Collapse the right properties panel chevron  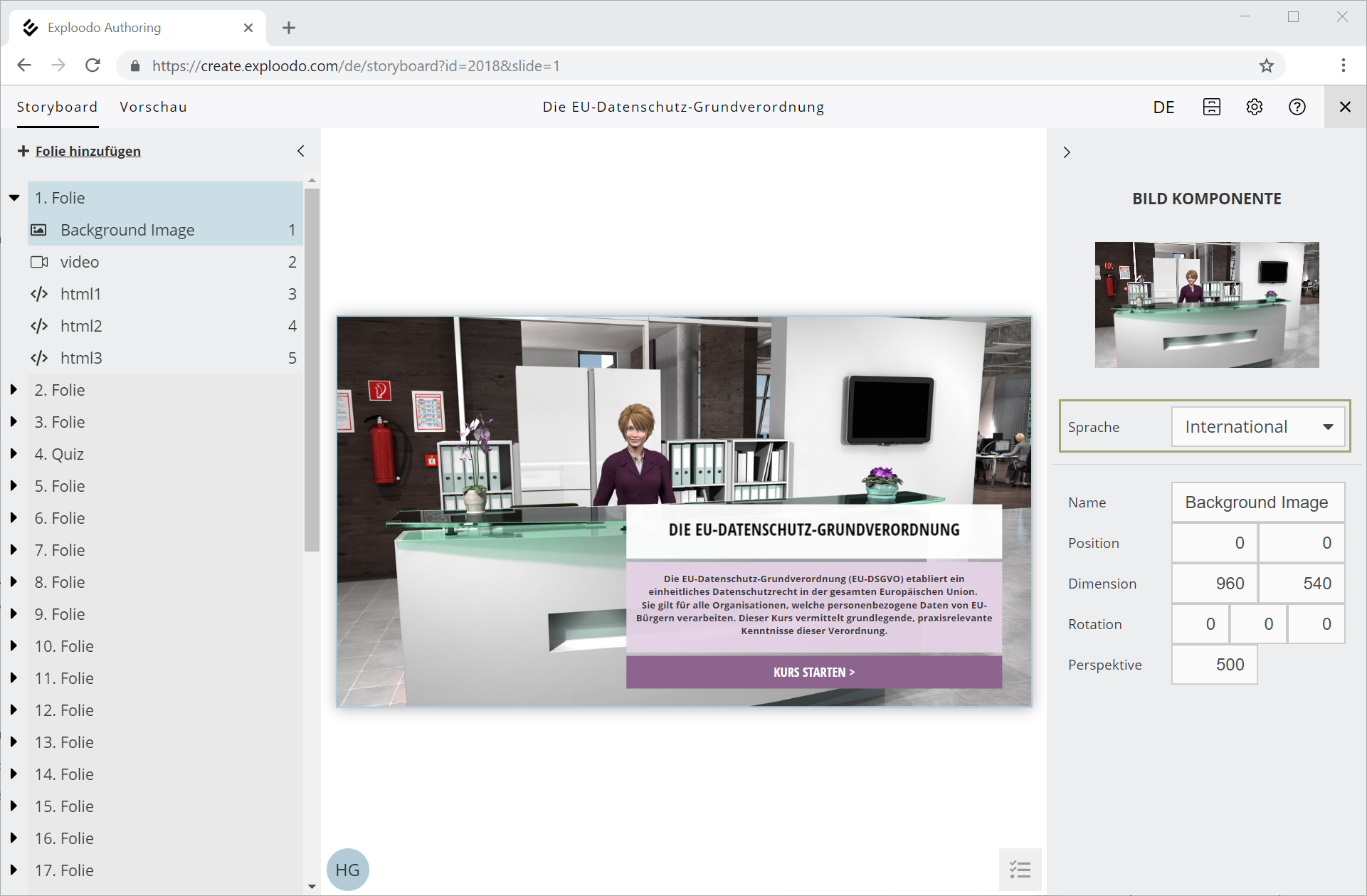coord(1066,152)
